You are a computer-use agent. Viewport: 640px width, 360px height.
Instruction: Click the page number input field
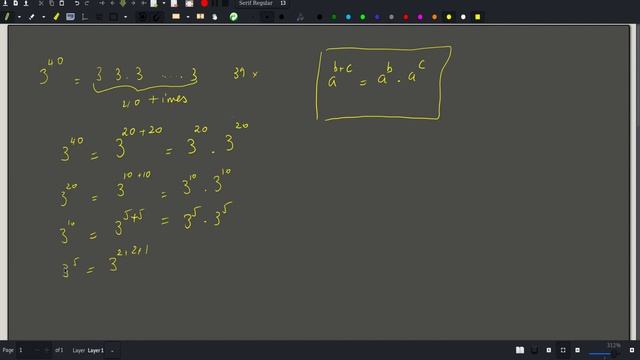(25, 350)
